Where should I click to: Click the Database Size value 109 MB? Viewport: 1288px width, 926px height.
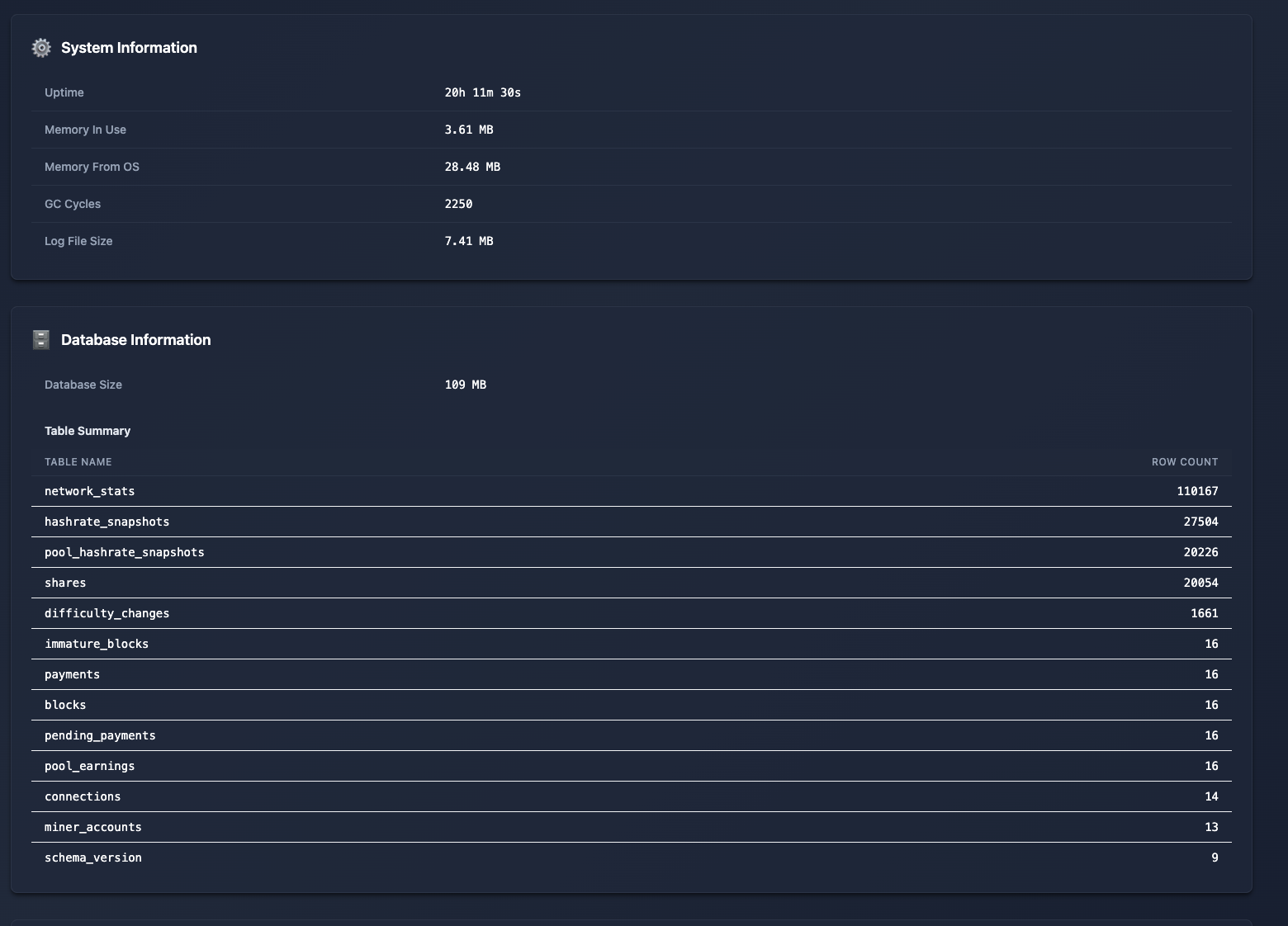point(466,385)
